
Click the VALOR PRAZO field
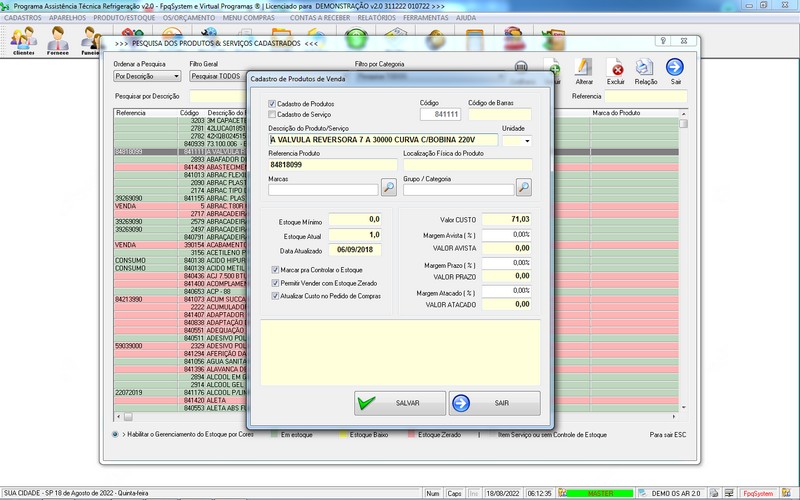pyautogui.click(x=507, y=276)
